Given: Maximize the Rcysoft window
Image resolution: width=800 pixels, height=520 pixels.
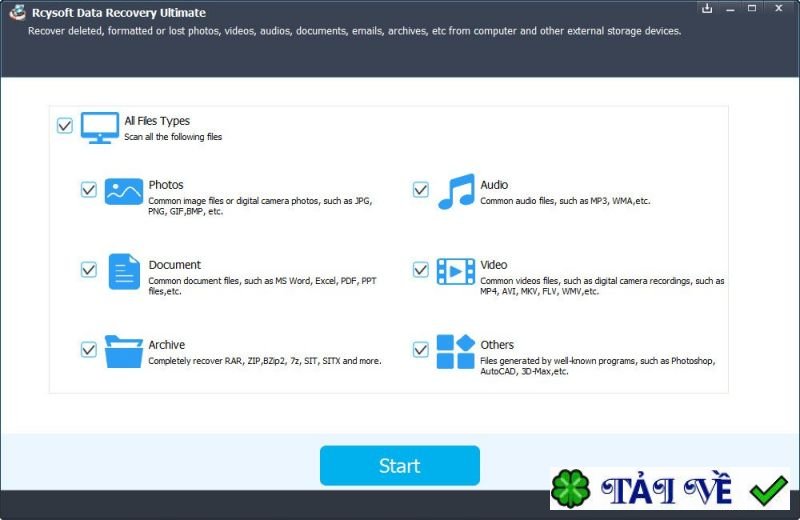Looking at the screenshot, I should (x=752, y=8).
